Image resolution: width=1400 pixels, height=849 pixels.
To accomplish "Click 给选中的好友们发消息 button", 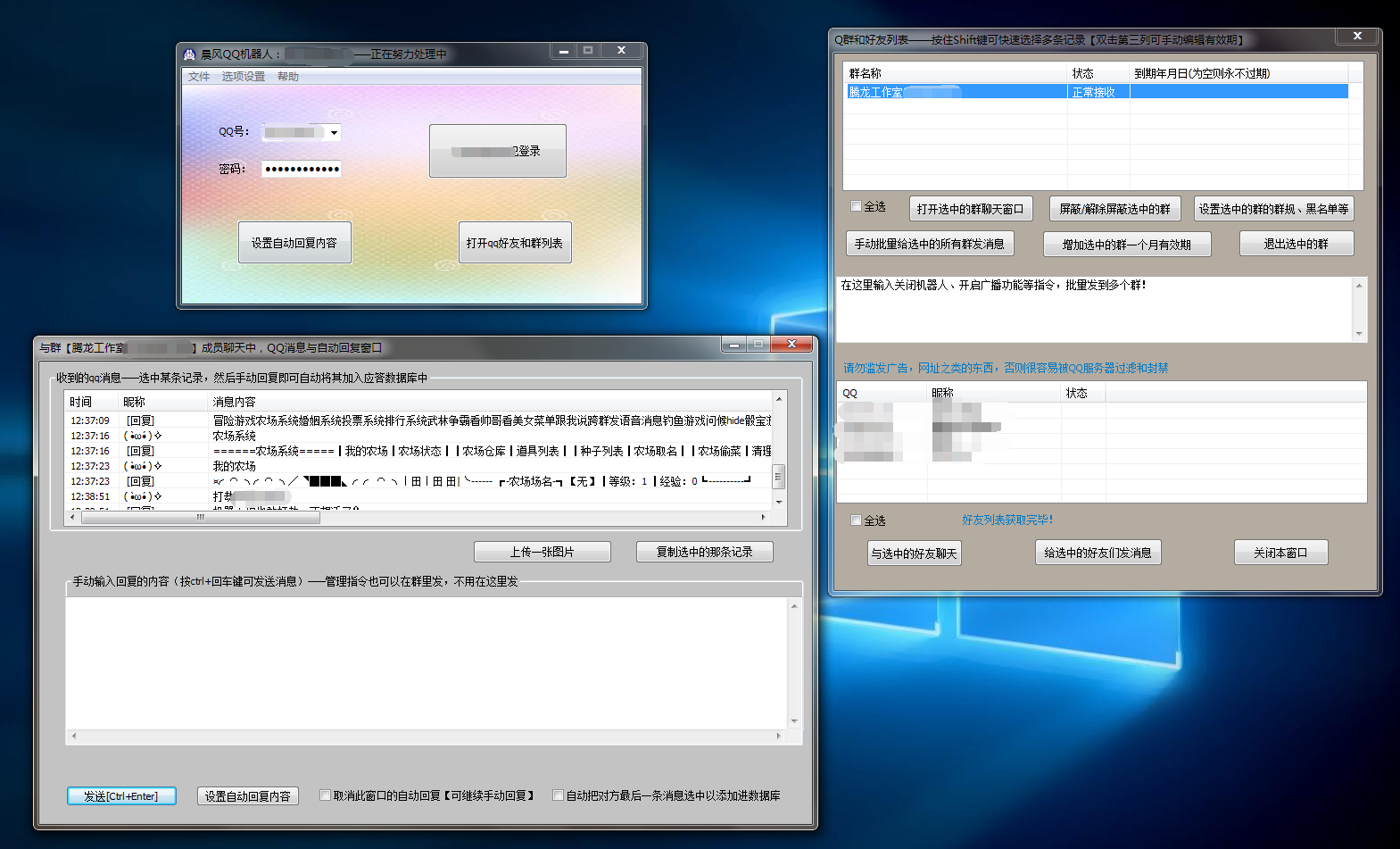I will (x=1098, y=553).
